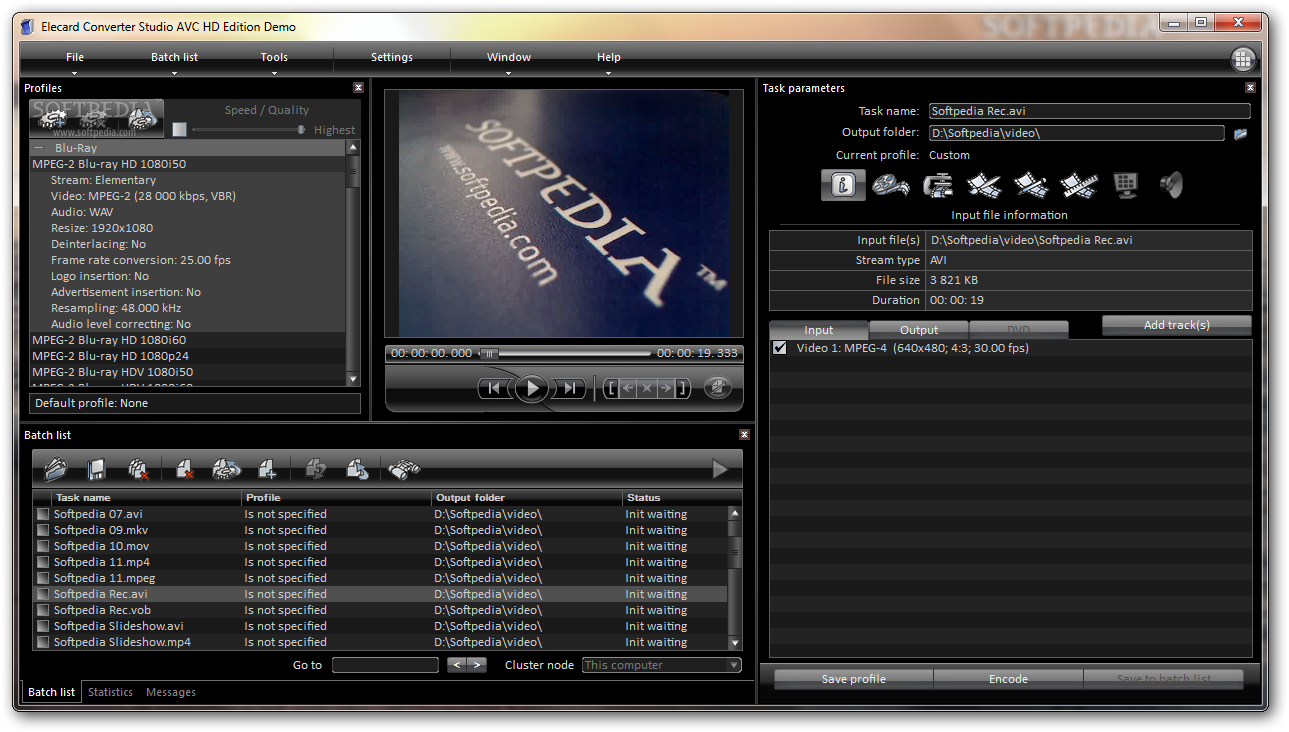Open task settings via the batch toolbar gear icon

(225, 468)
